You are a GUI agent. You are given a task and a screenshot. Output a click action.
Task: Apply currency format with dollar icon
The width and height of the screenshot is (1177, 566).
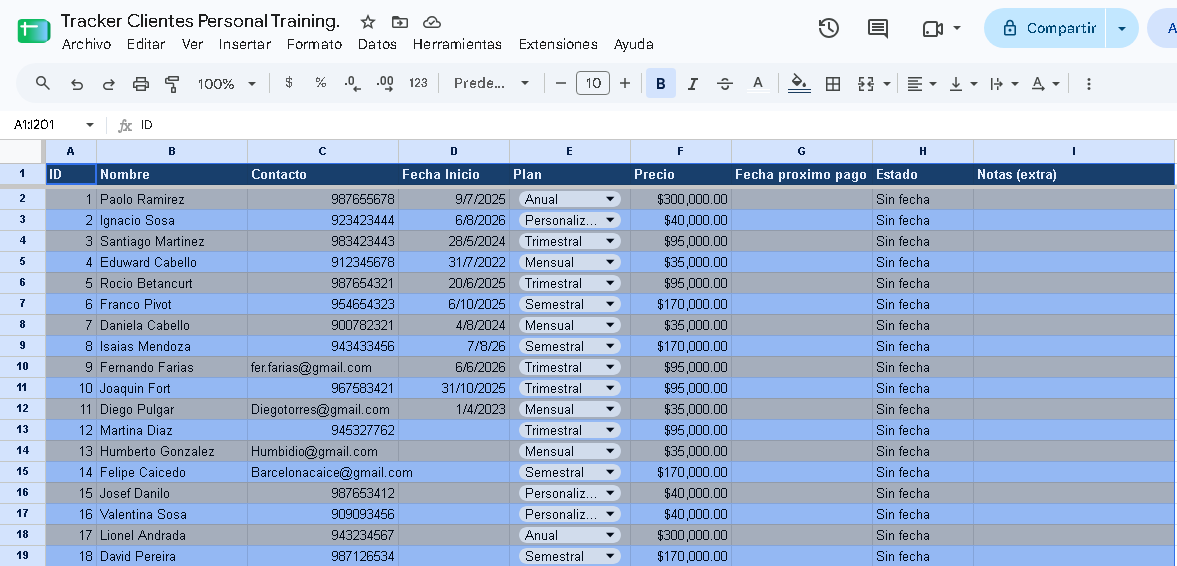click(x=289, y=83)
